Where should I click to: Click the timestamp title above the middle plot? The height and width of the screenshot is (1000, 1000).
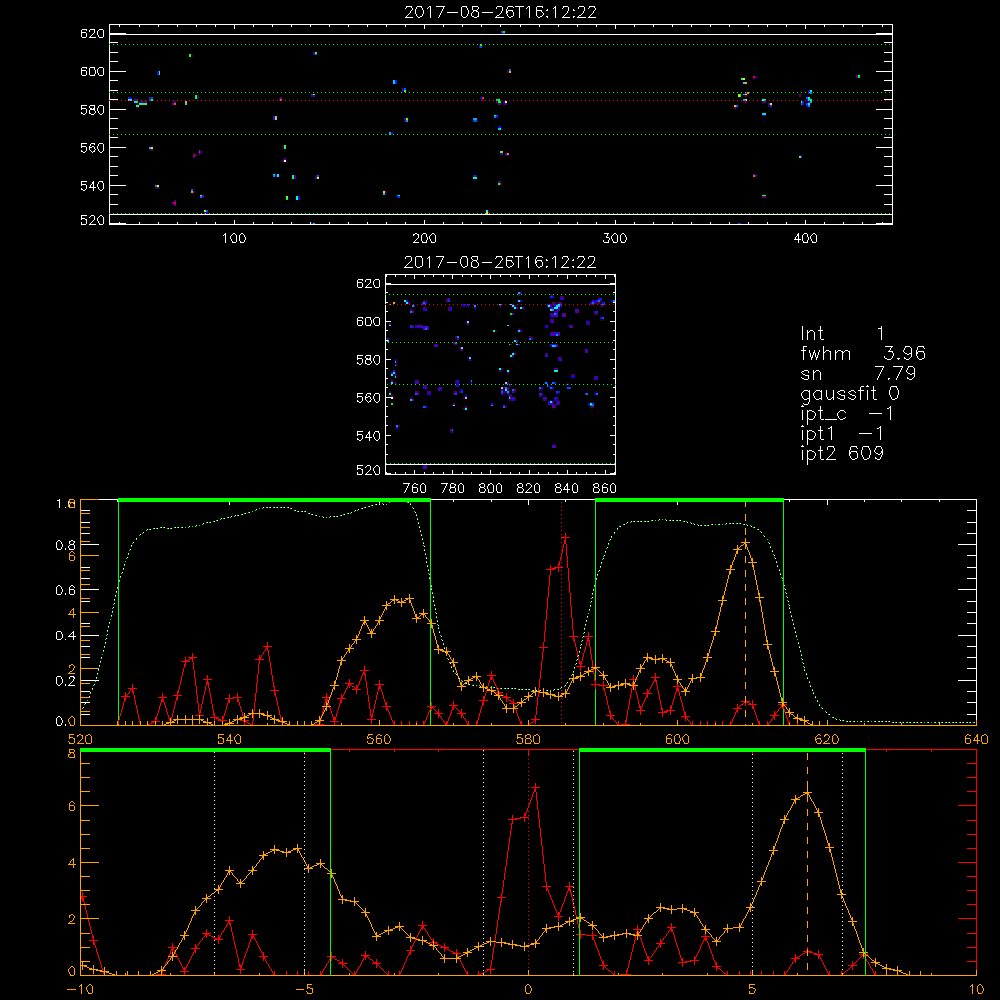click(x=500, y=262)
